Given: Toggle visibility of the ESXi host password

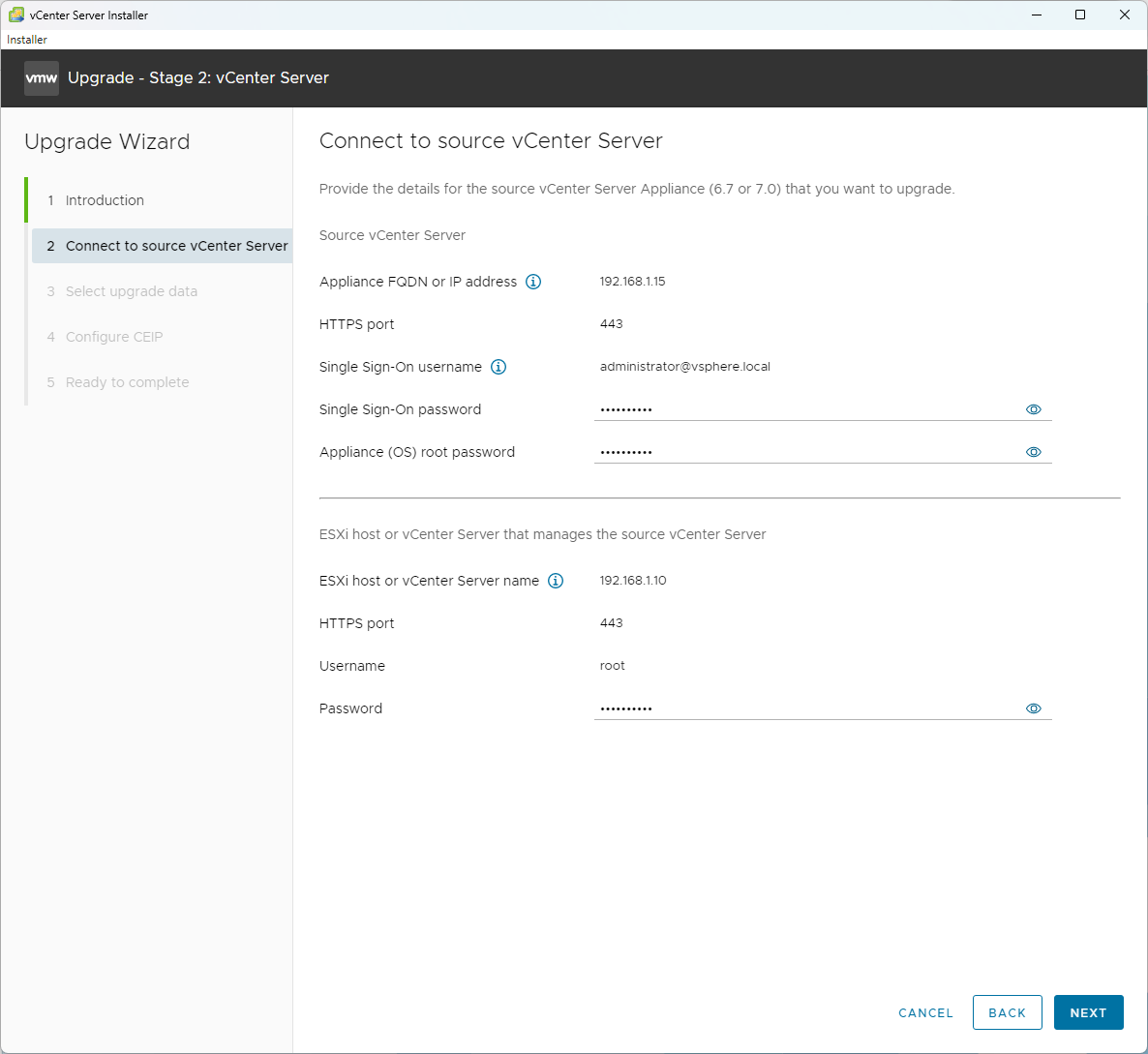Looking at the screenshot, I should click(1033, 708).
